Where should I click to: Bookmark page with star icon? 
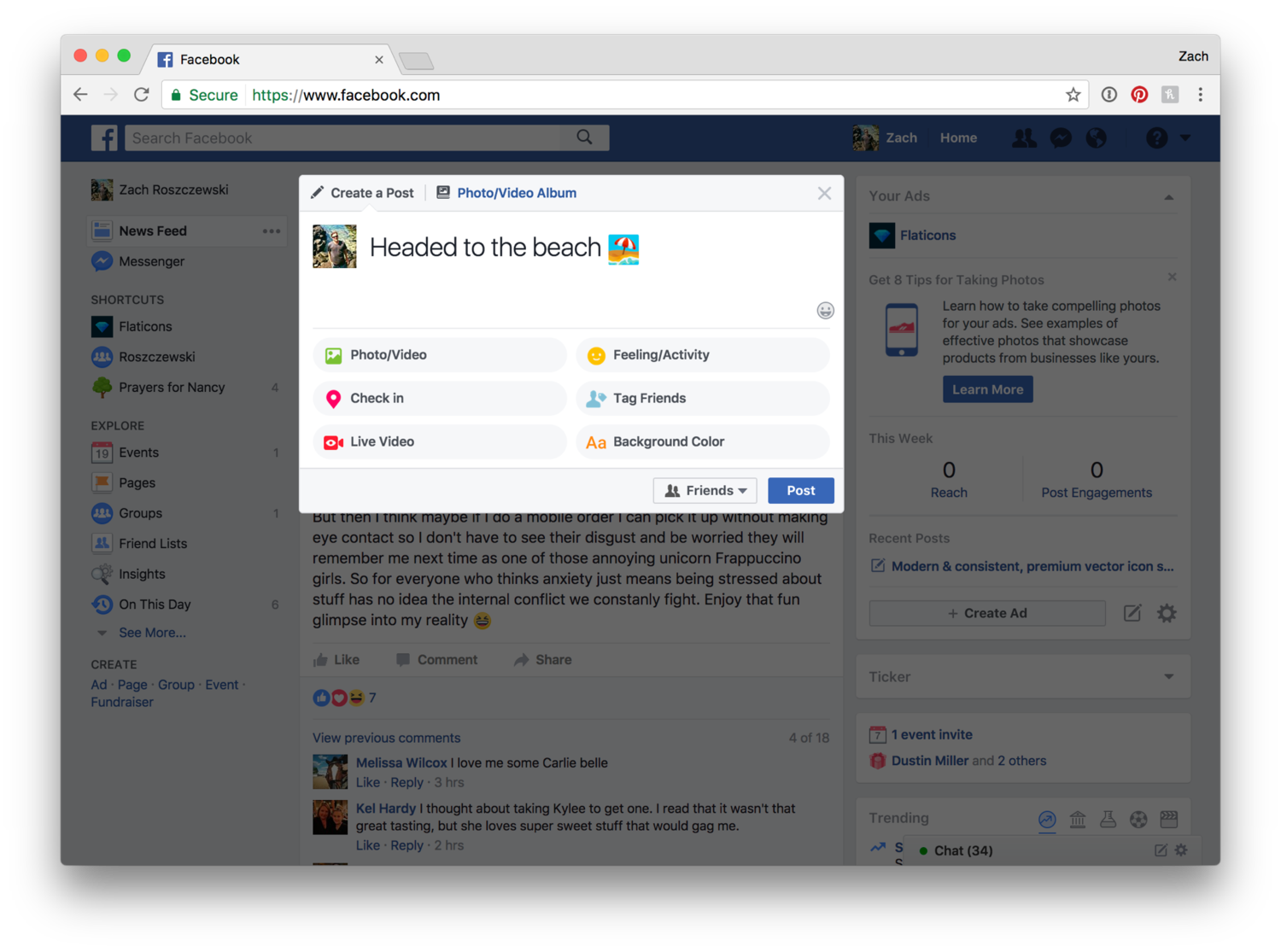[1073, 95]
